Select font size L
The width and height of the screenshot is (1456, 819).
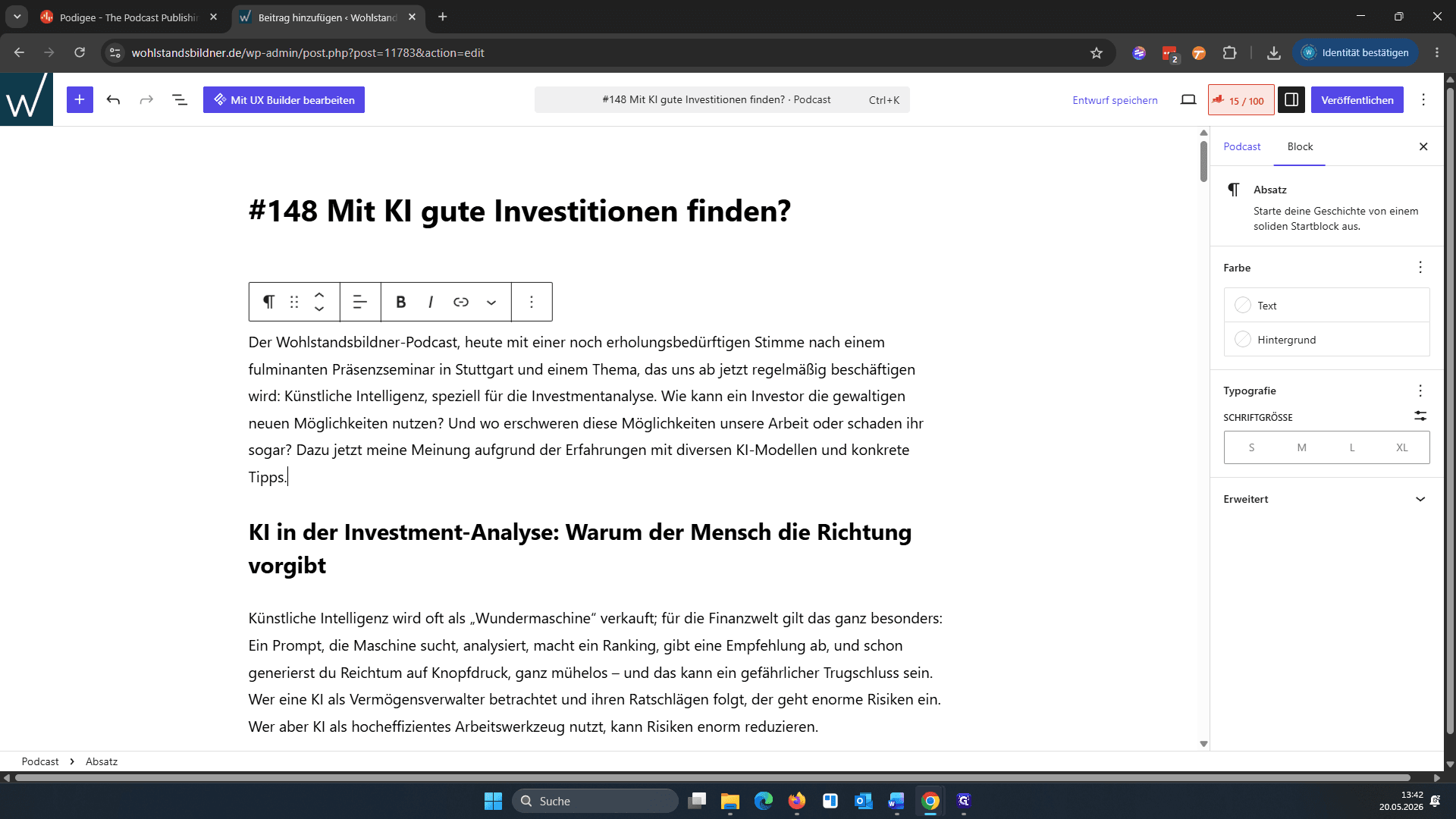pos(1351,447)
